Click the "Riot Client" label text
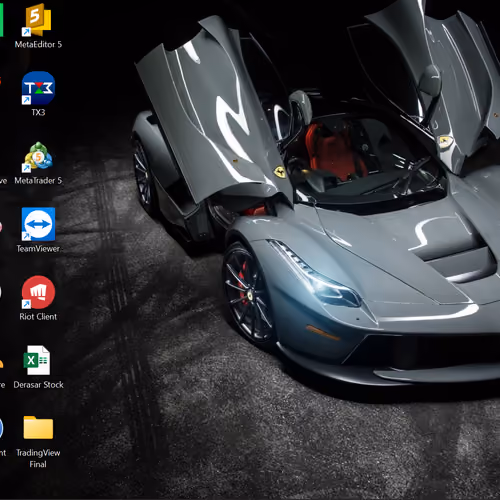 pos(38,317)
